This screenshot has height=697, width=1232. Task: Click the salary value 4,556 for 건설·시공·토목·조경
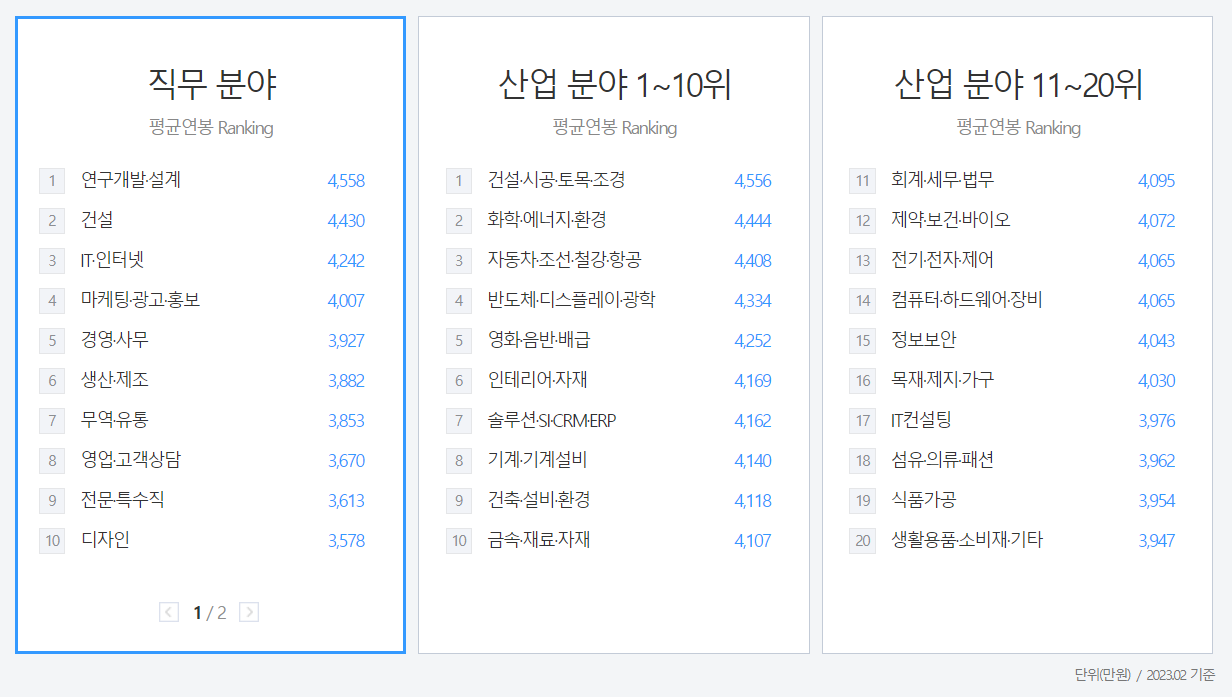pos(753,180)
